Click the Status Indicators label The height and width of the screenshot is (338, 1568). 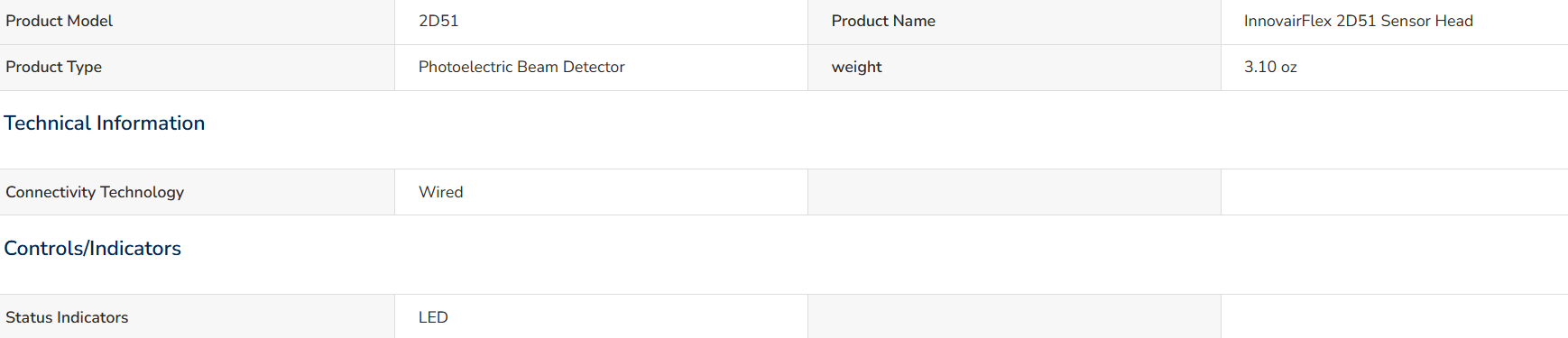[67, 317]
